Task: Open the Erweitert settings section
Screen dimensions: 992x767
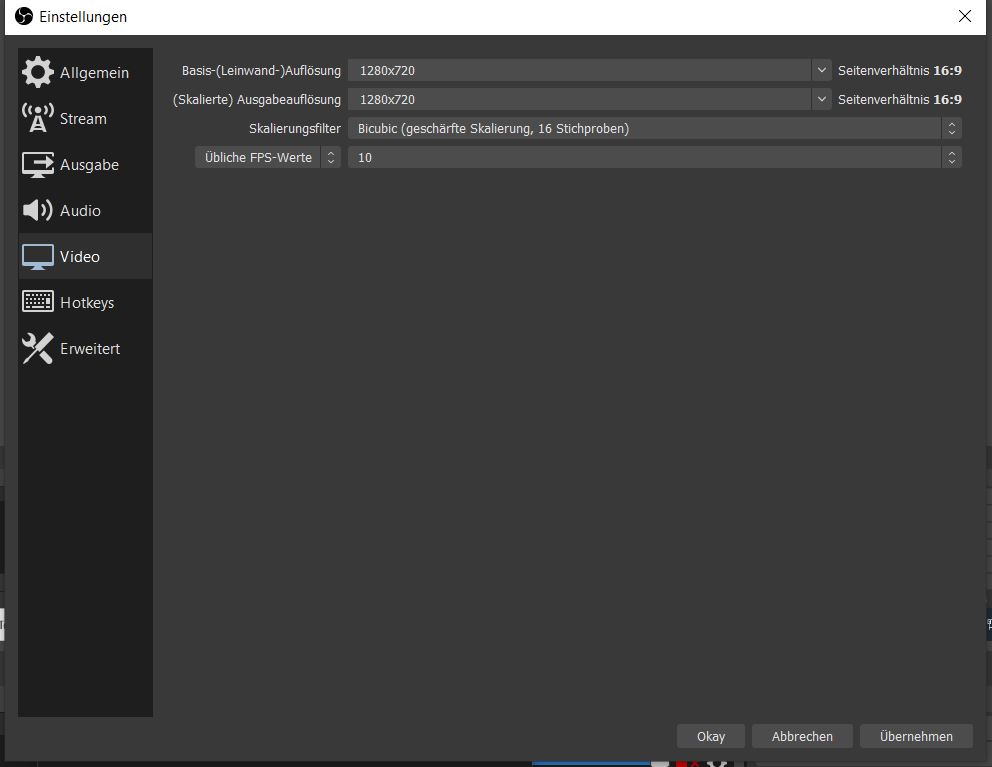Action: click(90, 349)
